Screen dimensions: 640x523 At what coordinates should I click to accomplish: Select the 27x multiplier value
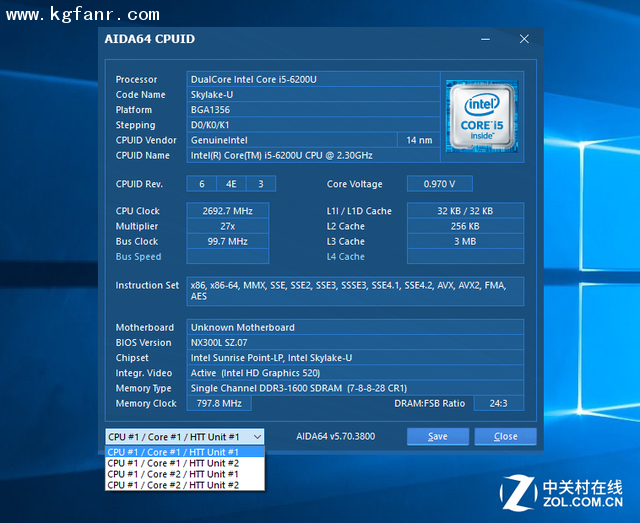[x=227, y=226]
